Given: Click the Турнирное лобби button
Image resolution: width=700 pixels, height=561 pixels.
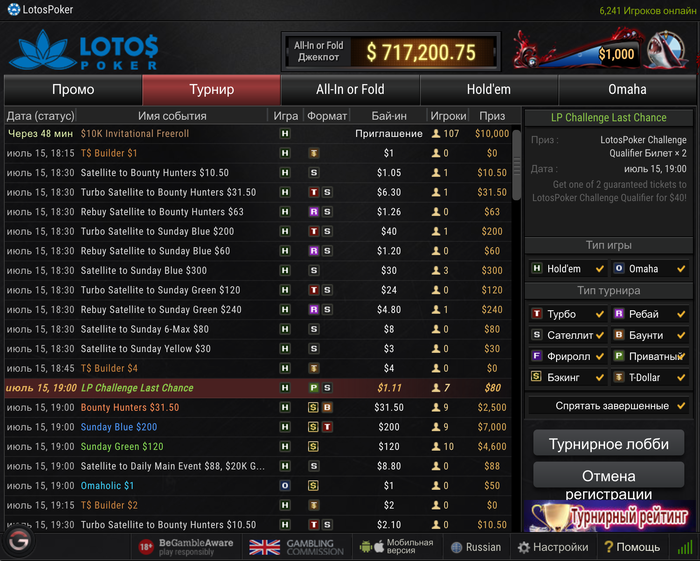Looking at the screenshot, I should pos(608,444).
